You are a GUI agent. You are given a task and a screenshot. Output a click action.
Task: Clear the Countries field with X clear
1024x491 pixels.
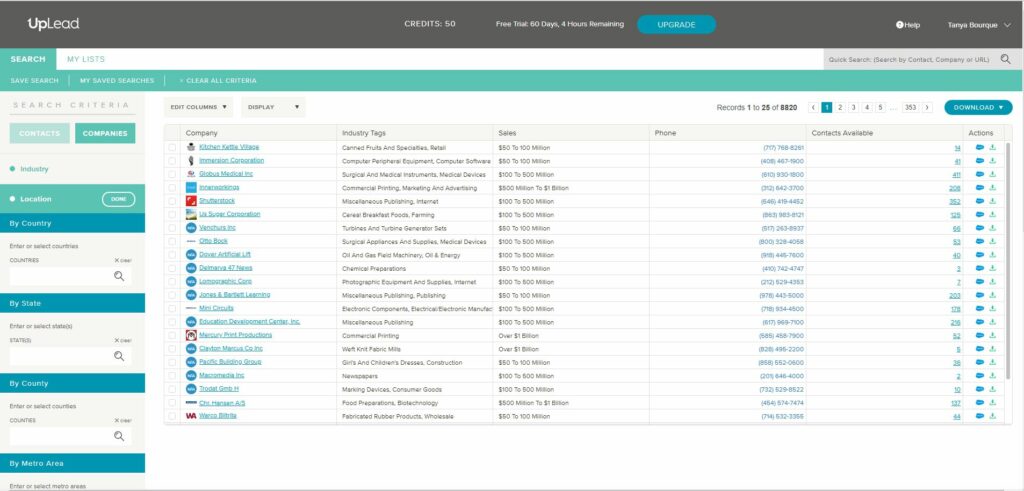point(123,261)
